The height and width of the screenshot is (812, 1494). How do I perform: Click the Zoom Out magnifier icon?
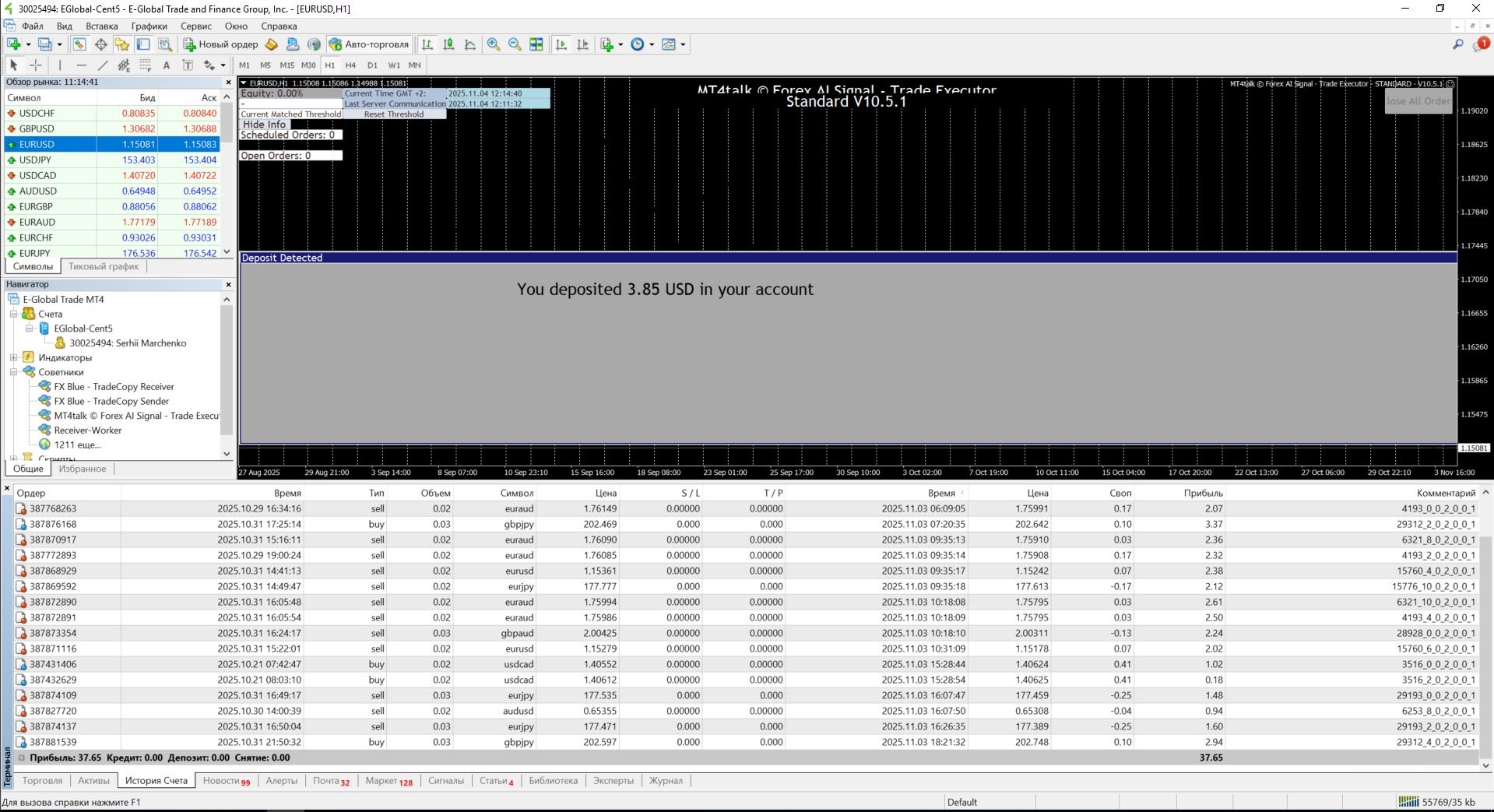tap(515, 44)
